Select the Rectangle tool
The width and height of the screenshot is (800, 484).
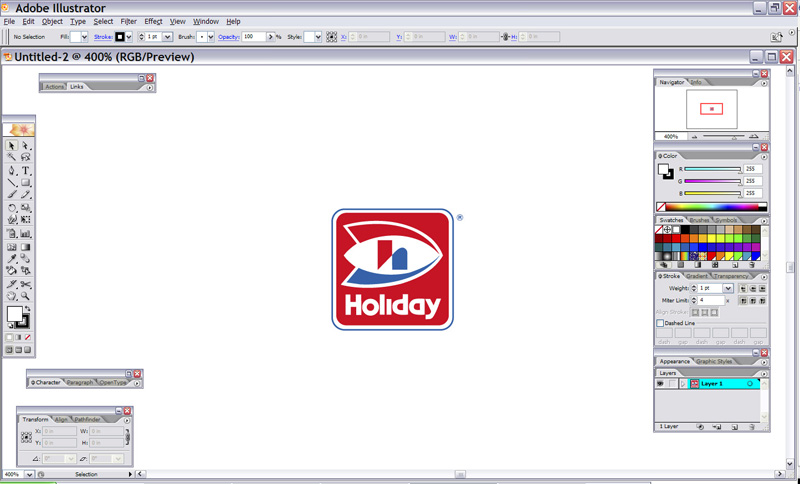click(25, 183)
